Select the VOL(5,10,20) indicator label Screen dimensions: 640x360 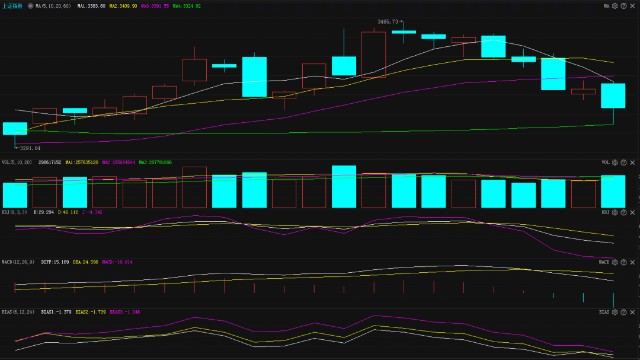click(17, 162)
